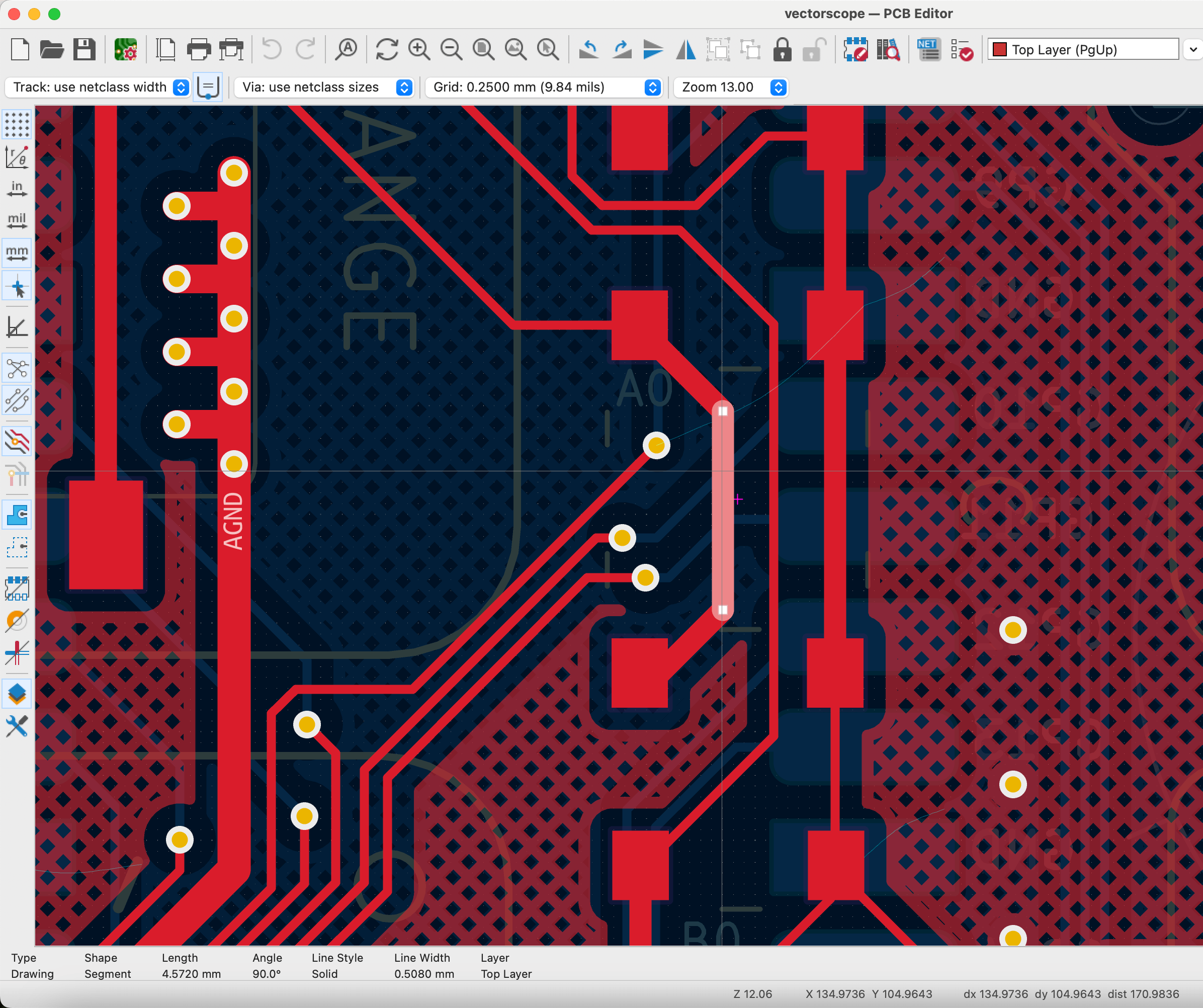Click the selected track's upper endpoint handle

[x=723, y=411]
